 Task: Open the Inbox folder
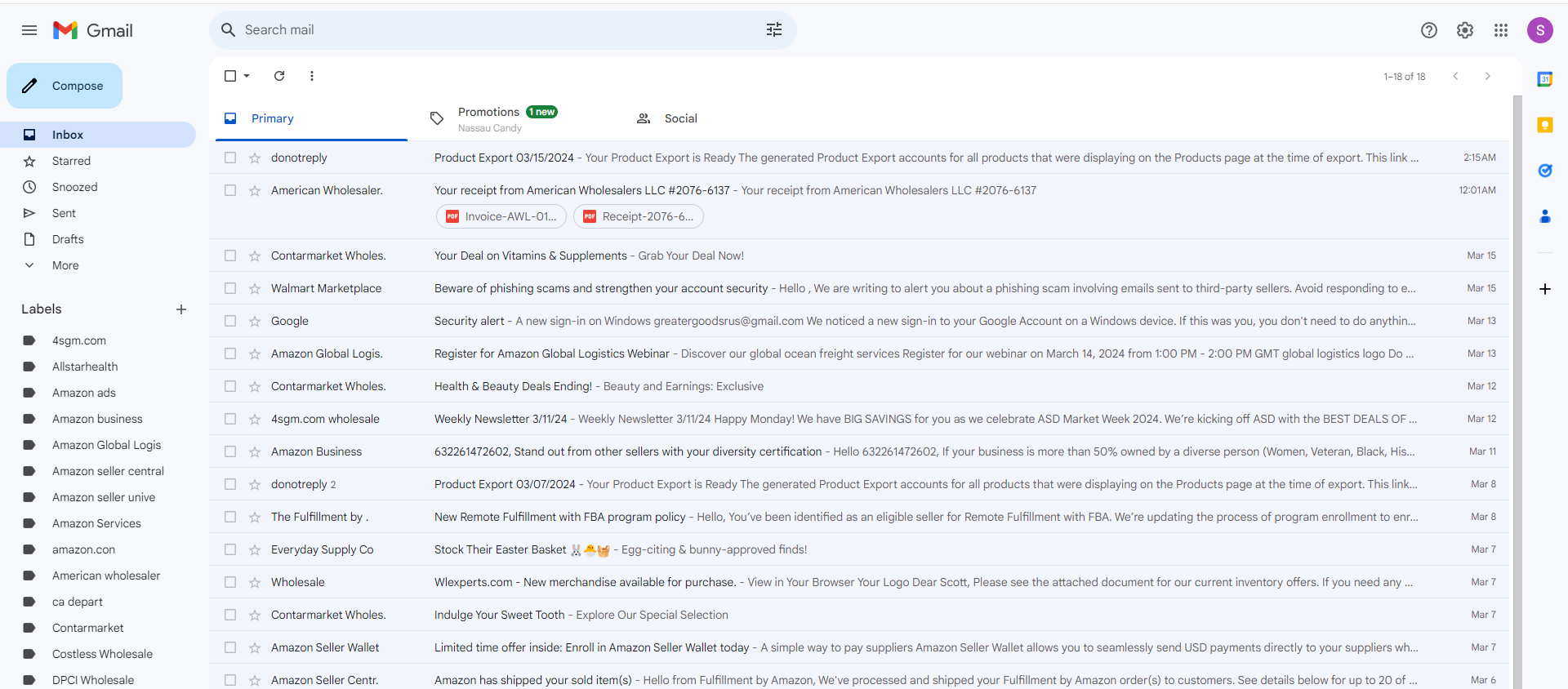pos(98,135)
